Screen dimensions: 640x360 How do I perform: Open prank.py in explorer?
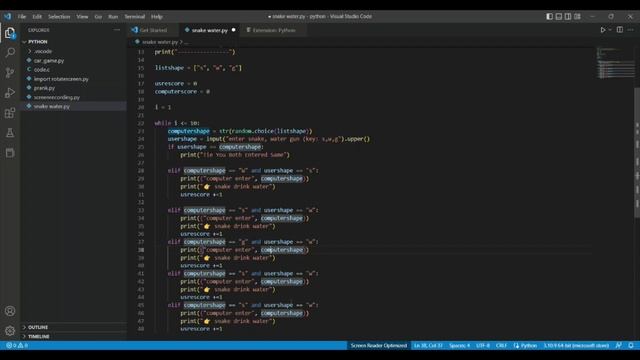pyautogui.click(x=44, y=88)
